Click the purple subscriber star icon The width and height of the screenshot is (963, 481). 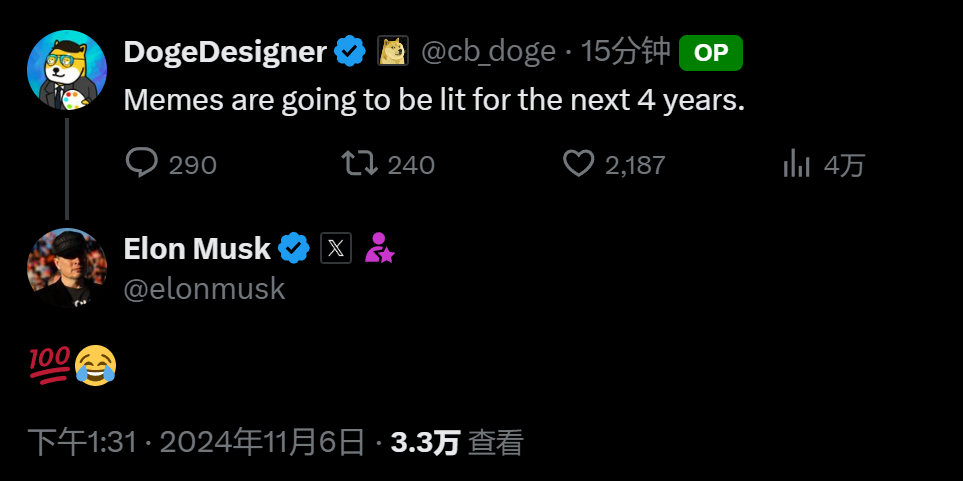tap(379, 248)
